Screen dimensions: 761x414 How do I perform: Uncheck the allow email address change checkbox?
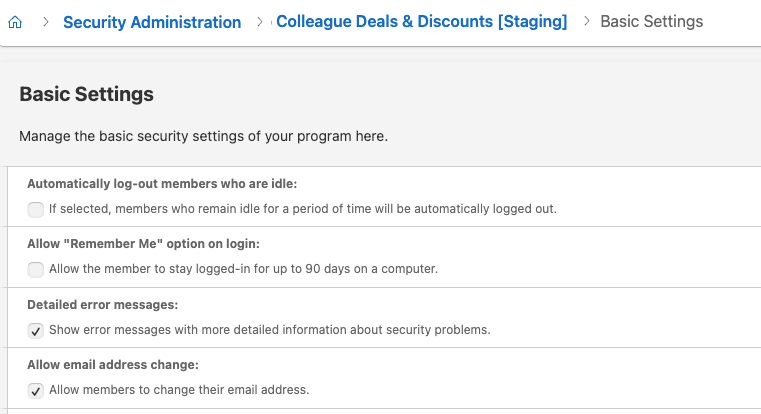[x=35, y=391]
